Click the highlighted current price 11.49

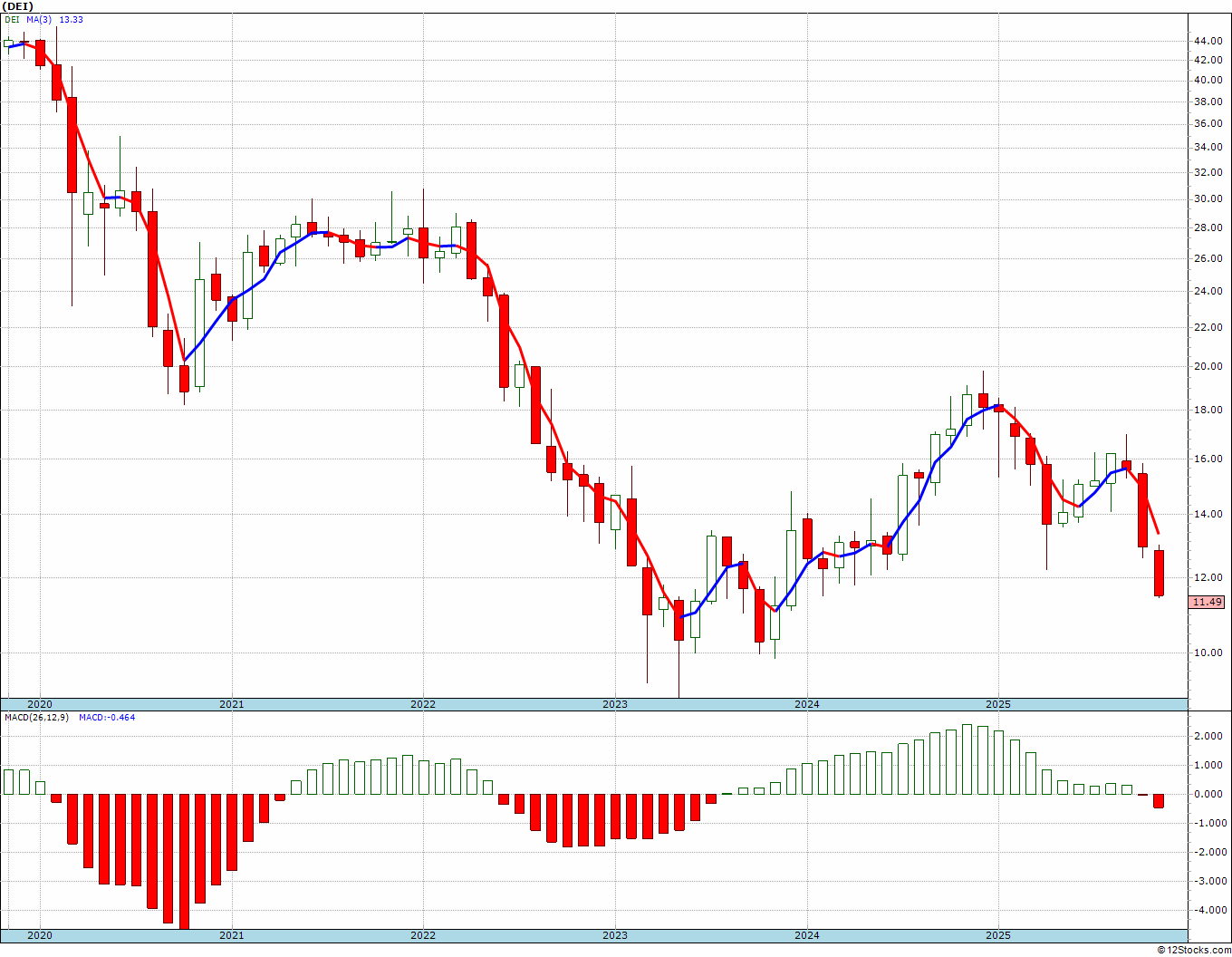tap(1208, 602)
